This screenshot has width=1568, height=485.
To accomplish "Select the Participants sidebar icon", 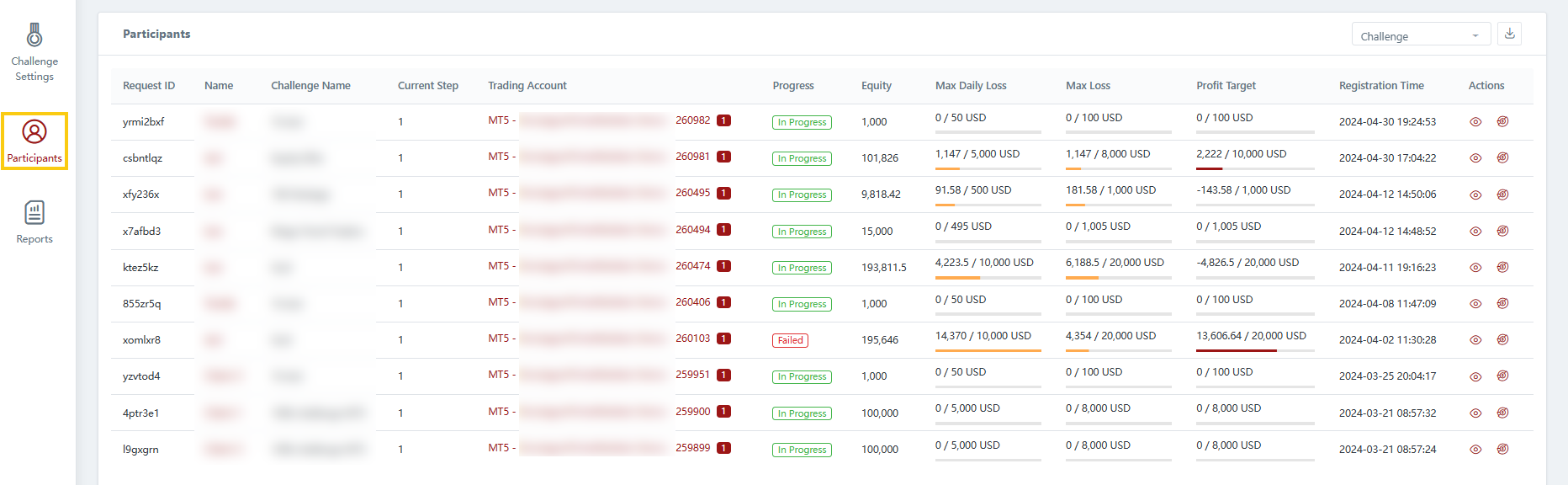I will pyautogui.click(x=34, y=141).
